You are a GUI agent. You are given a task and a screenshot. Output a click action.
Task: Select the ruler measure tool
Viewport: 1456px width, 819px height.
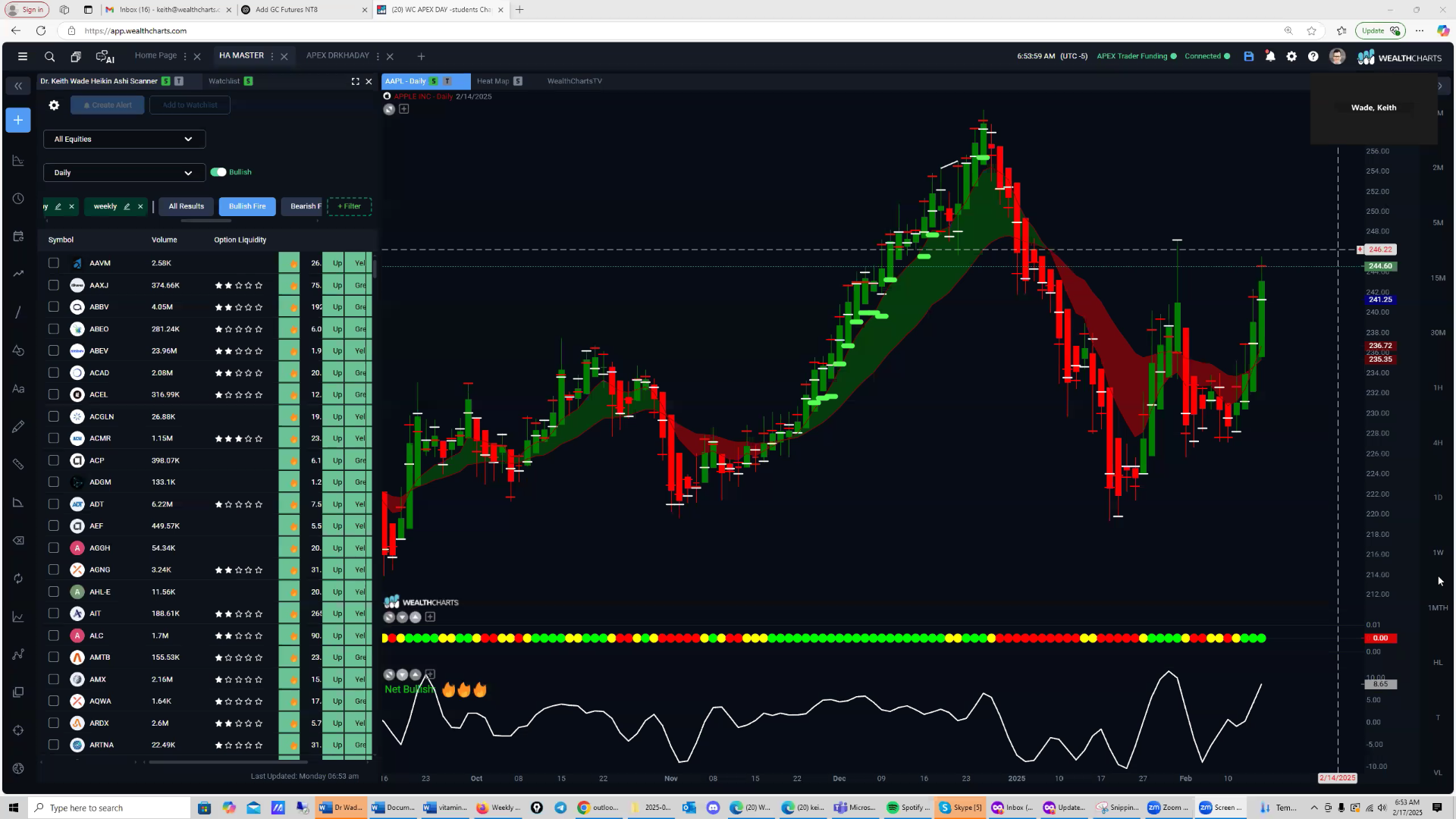(18, 464)
